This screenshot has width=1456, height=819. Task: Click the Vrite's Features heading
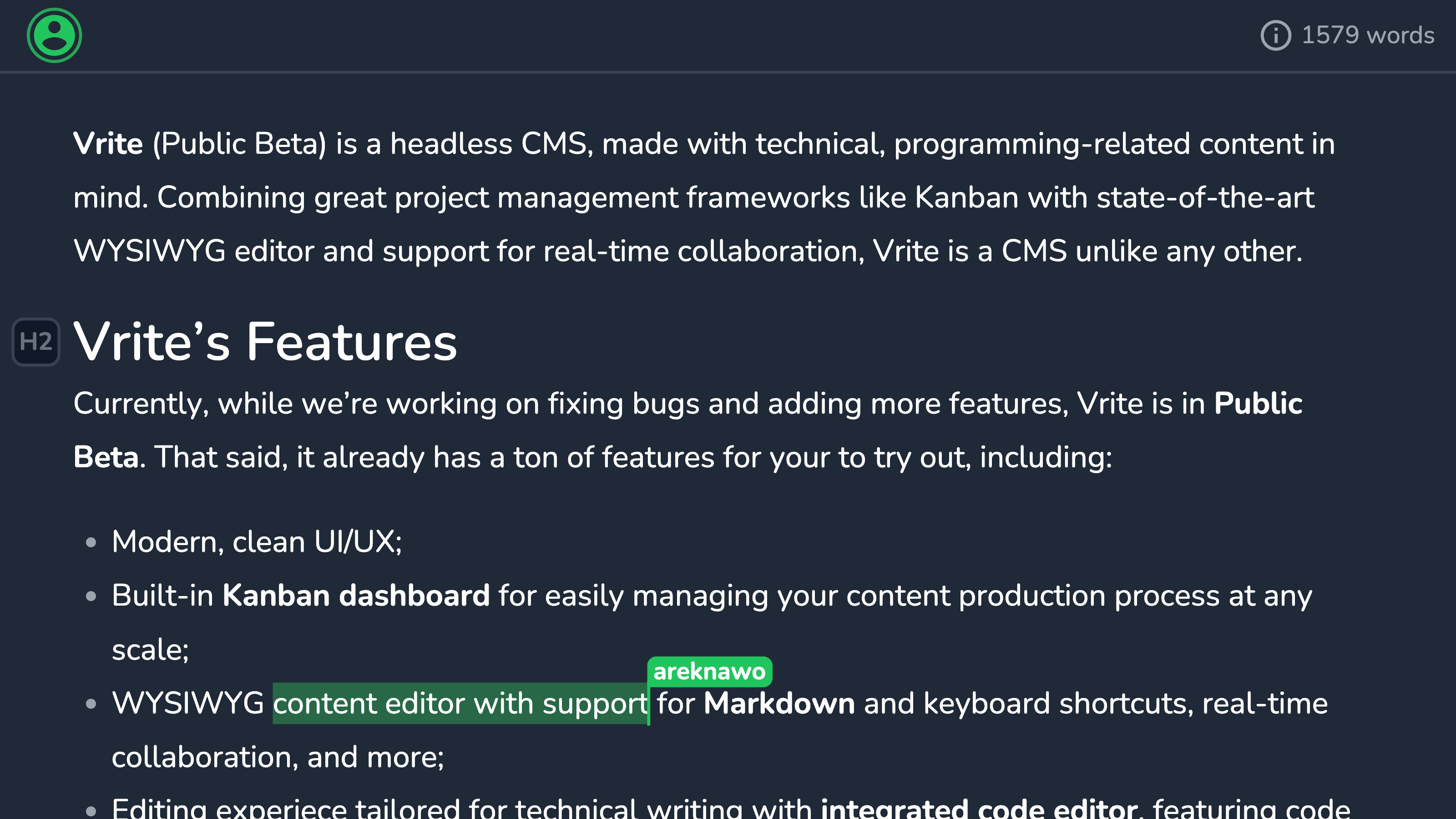coord(264,341)
